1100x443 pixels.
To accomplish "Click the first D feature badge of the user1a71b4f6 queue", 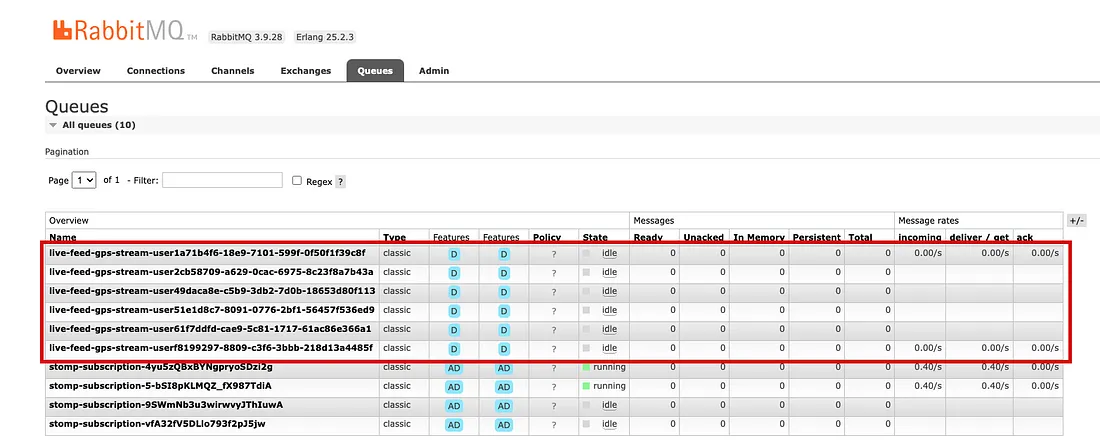I will [x=454, y=254].
